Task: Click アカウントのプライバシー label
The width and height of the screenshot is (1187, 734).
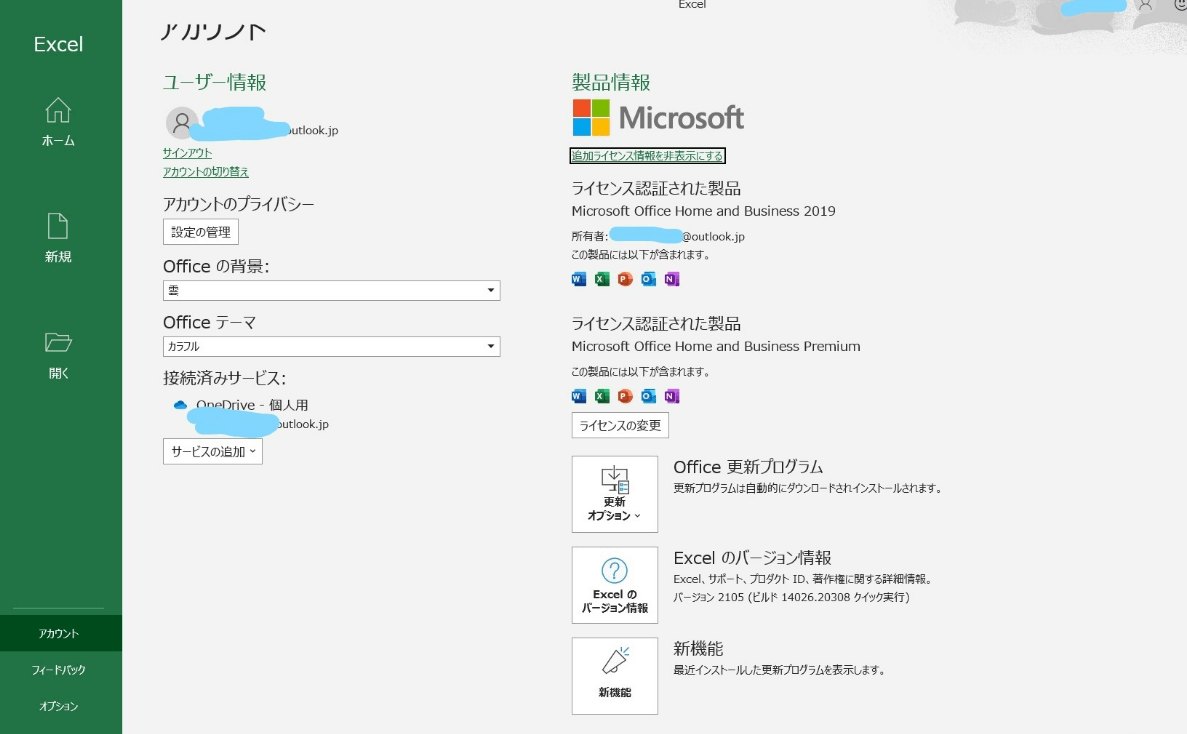Action: [x=238, y=204]
